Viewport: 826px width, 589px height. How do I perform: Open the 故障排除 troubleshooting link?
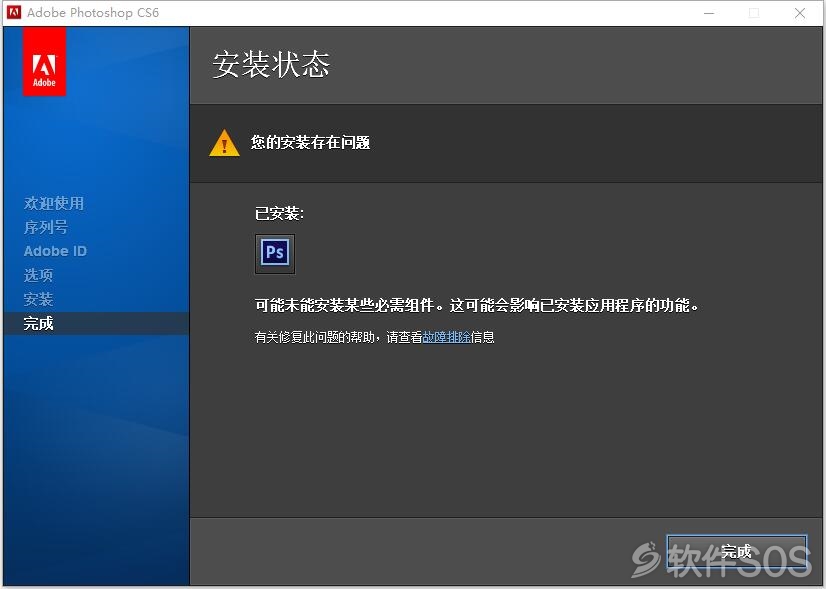point(446,337)
